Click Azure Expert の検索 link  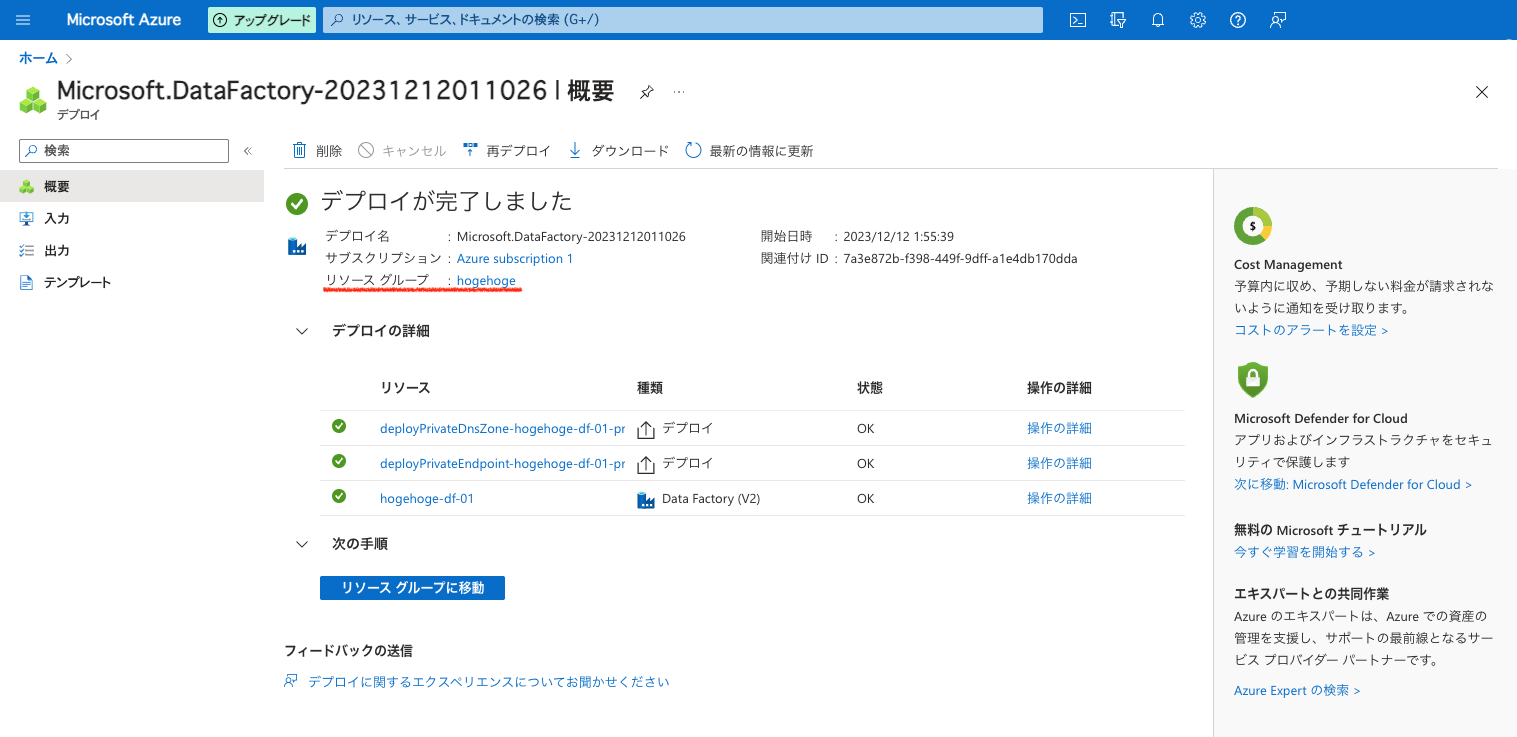[1297, 691]
